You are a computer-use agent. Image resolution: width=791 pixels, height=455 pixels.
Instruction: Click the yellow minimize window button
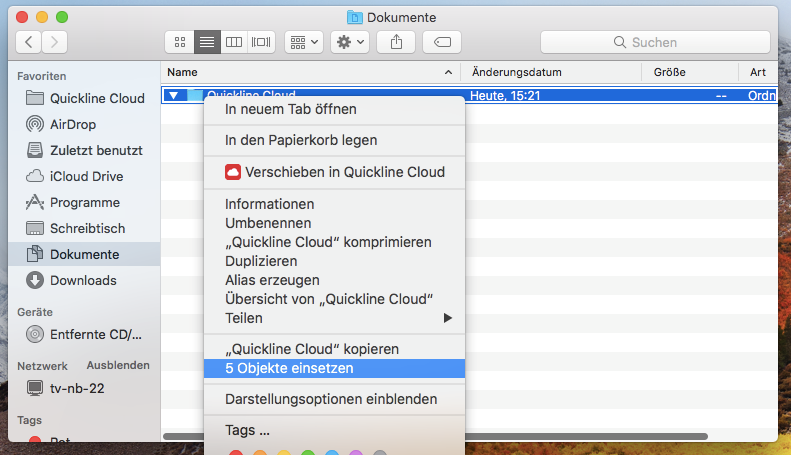tap(42, 17)
